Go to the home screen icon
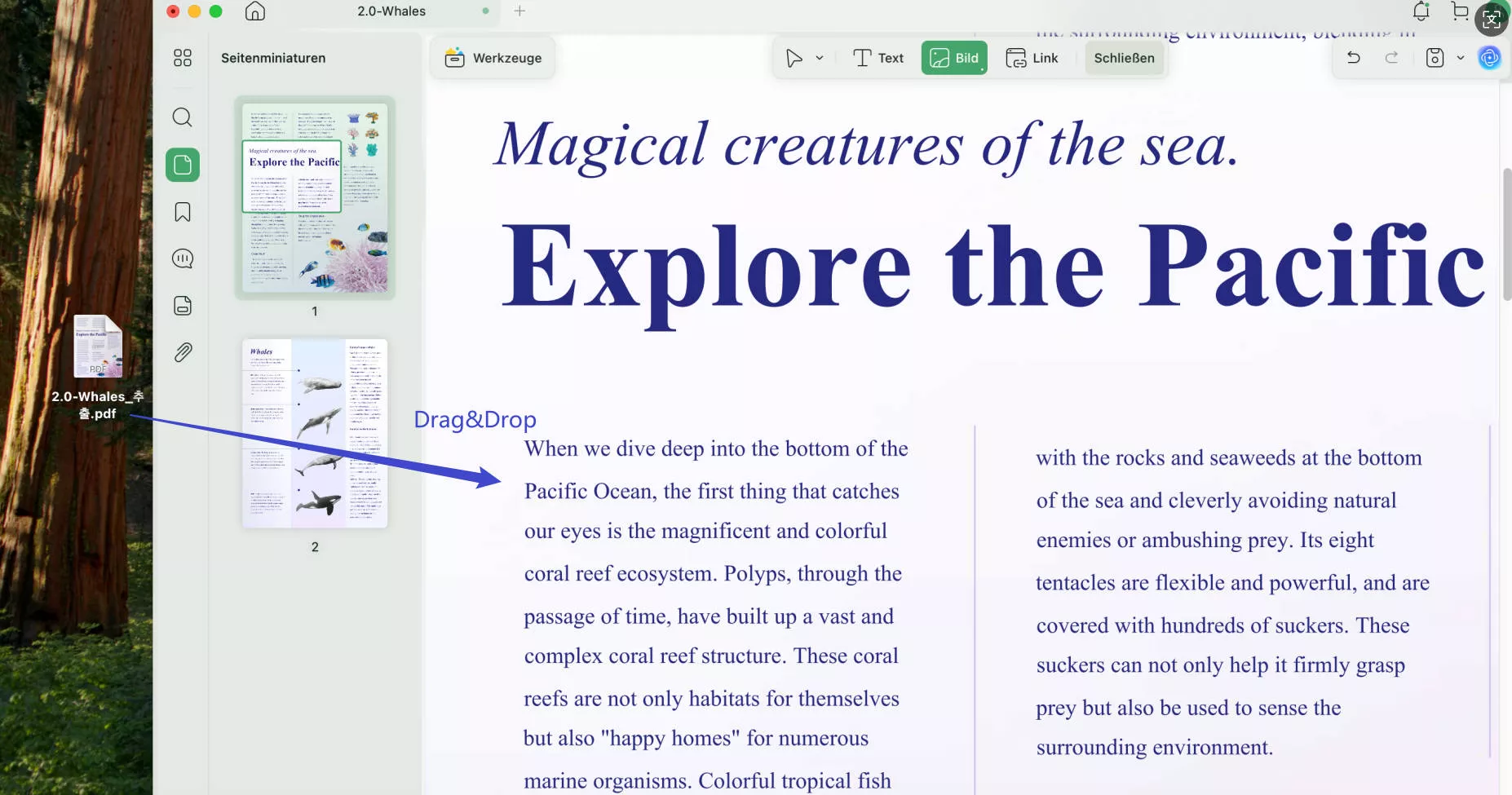This screenshot has height=795, width=1512. [x=255, y=11]
